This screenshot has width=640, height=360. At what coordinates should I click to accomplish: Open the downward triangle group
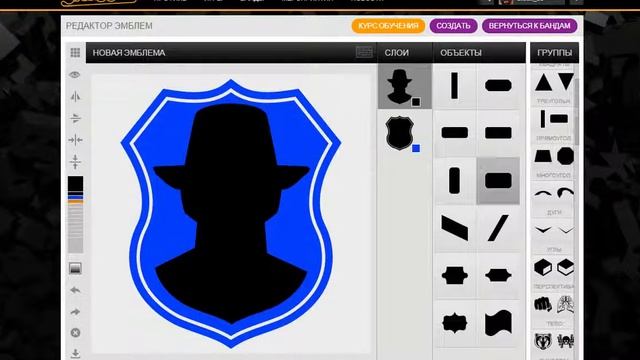pyautogui.click(x=566, y=82)
